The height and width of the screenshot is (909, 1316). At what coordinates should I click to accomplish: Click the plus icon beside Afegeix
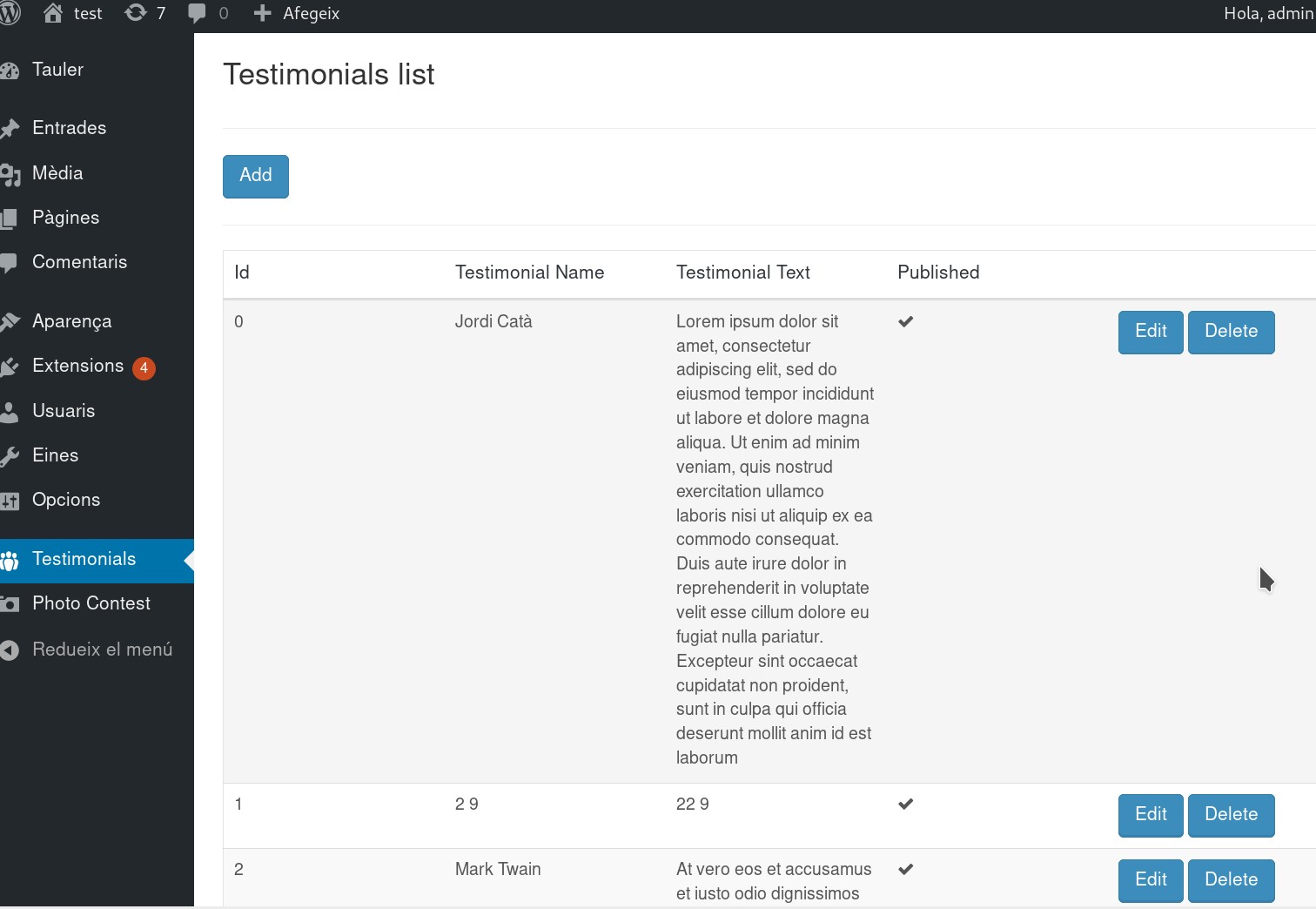(x=263, y=13)
